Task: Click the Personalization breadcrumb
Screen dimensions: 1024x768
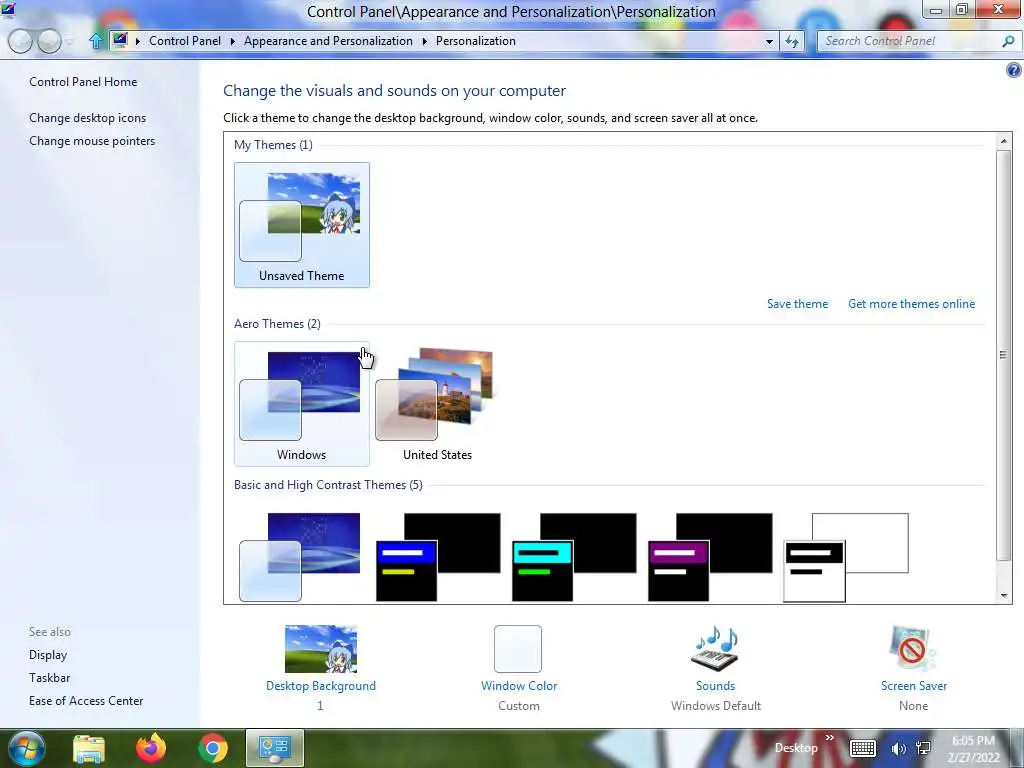Action: (x=475, y=40)
